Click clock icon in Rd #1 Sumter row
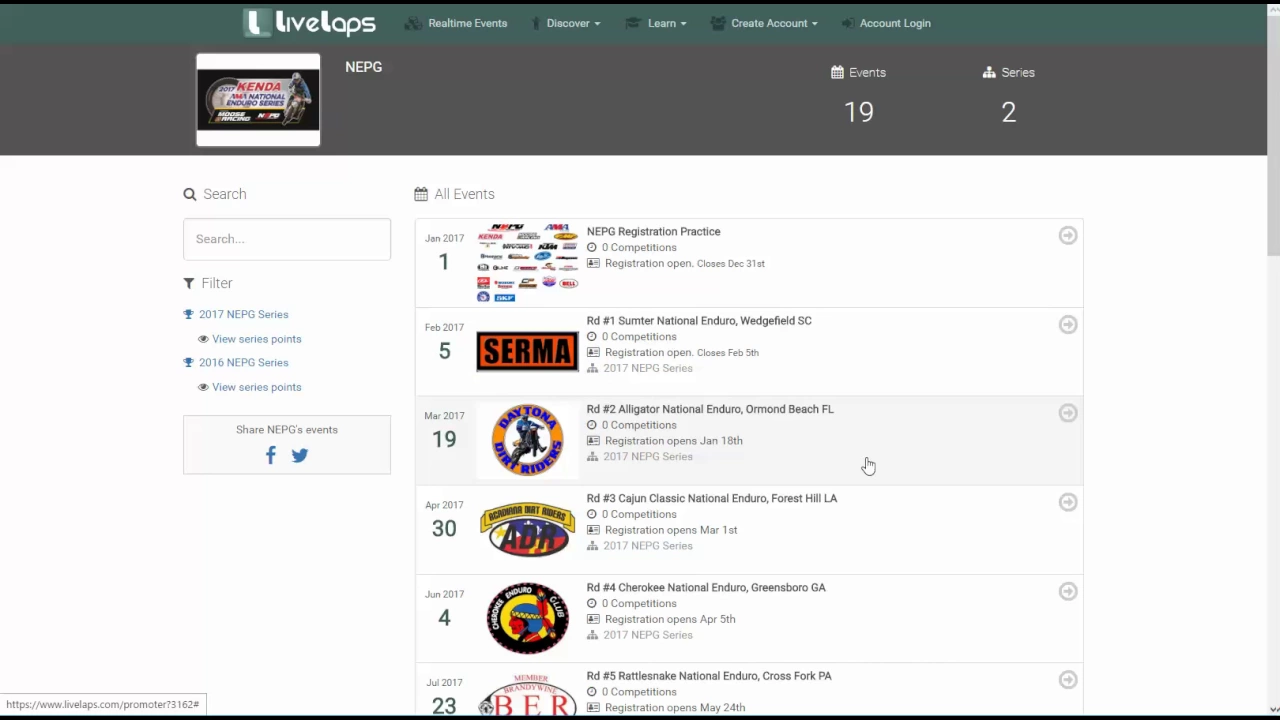The width and height of the screenshot is (1280, 720). 592,337
